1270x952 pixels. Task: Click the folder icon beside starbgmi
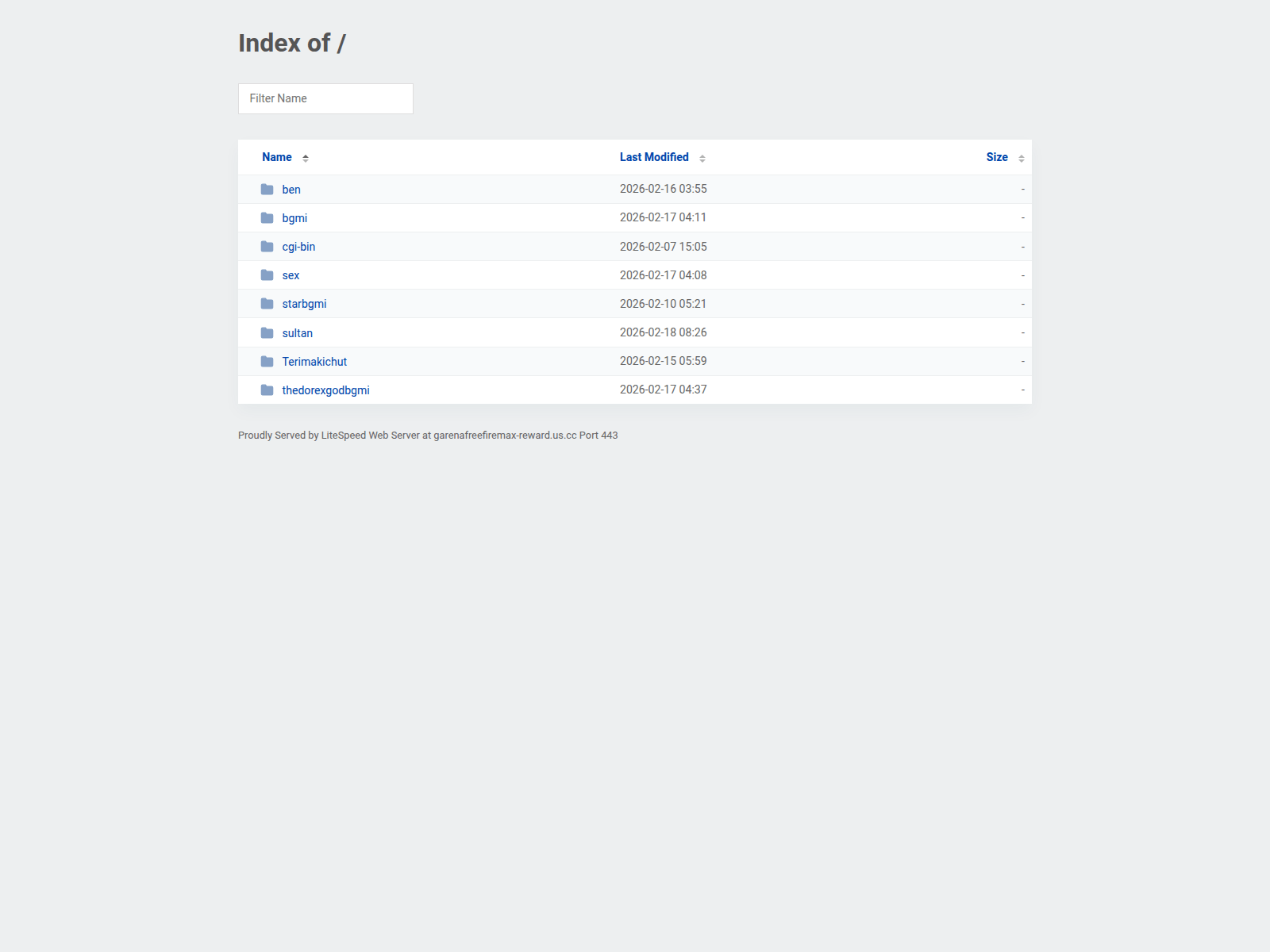[x=267, y=304]
